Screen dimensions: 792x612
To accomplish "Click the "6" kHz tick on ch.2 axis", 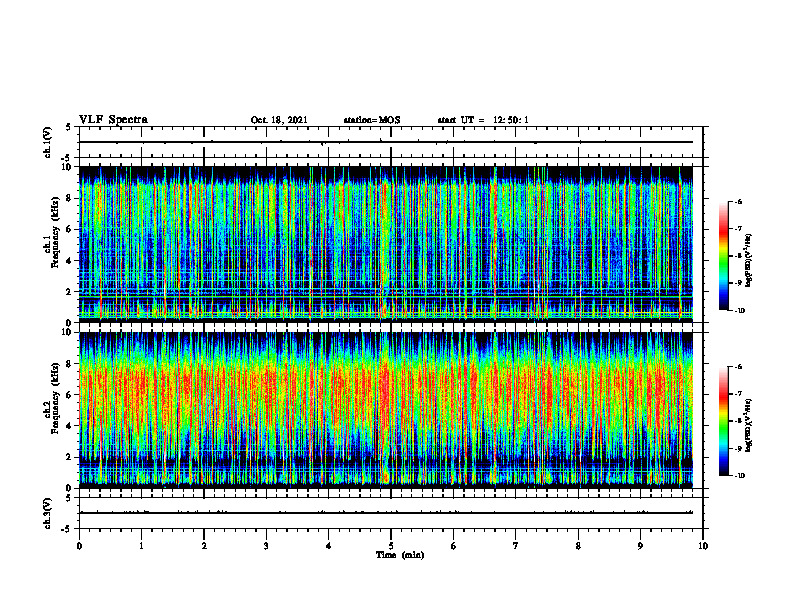I will [70, 395].
